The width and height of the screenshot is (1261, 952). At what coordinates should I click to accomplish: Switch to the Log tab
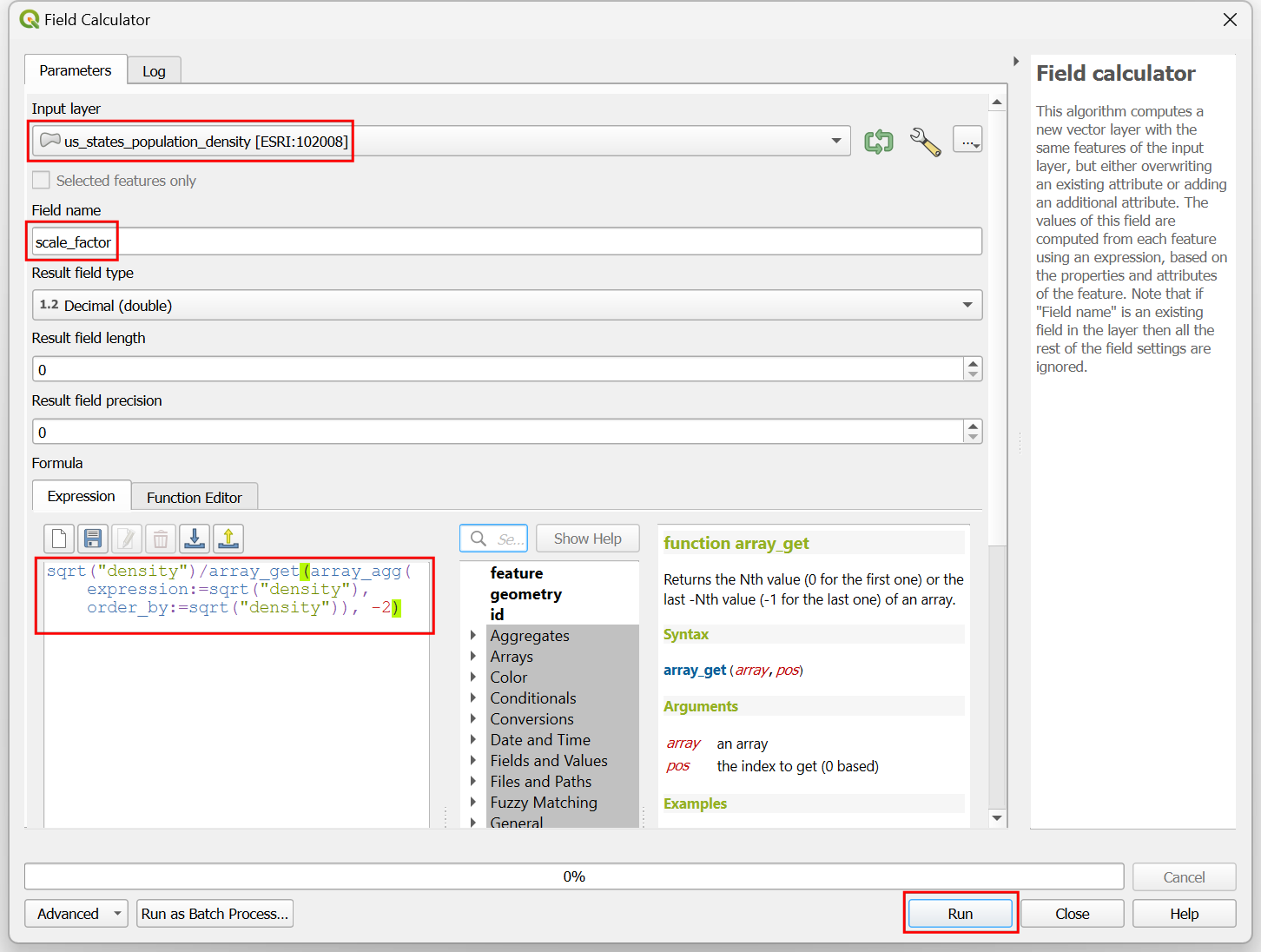[x=154, y=71]
